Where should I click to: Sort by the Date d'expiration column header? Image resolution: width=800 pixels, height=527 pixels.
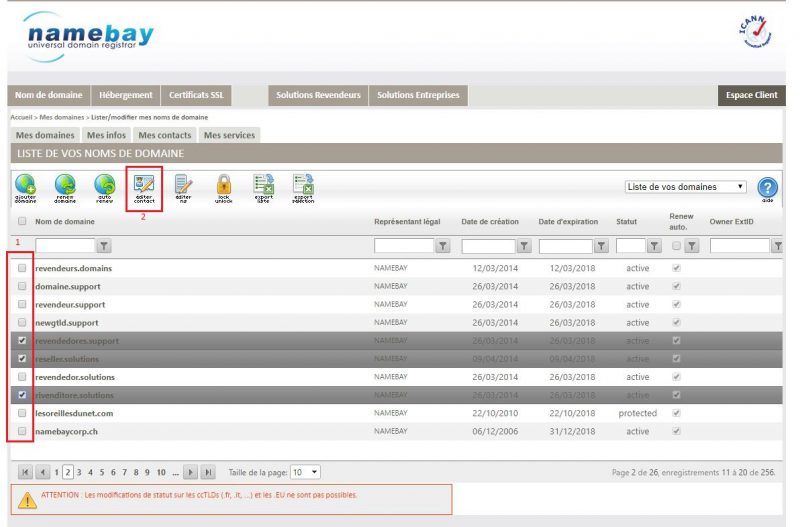[x=568, y=221]
